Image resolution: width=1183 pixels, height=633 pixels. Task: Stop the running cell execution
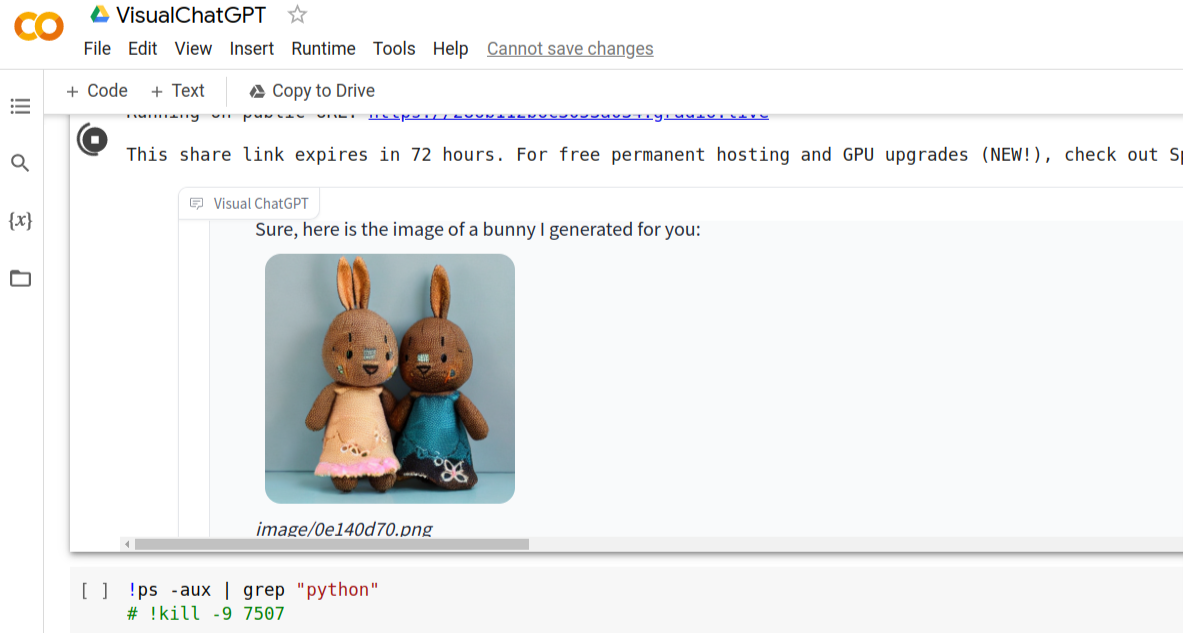coord(93,140)
